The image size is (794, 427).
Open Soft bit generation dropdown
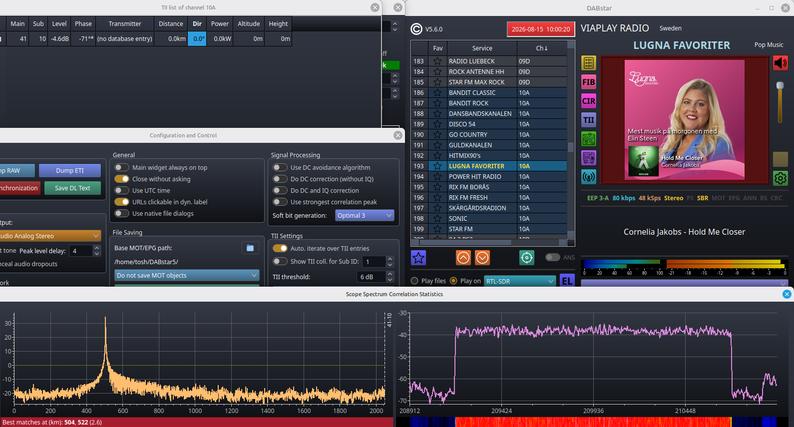click(364, 215)
